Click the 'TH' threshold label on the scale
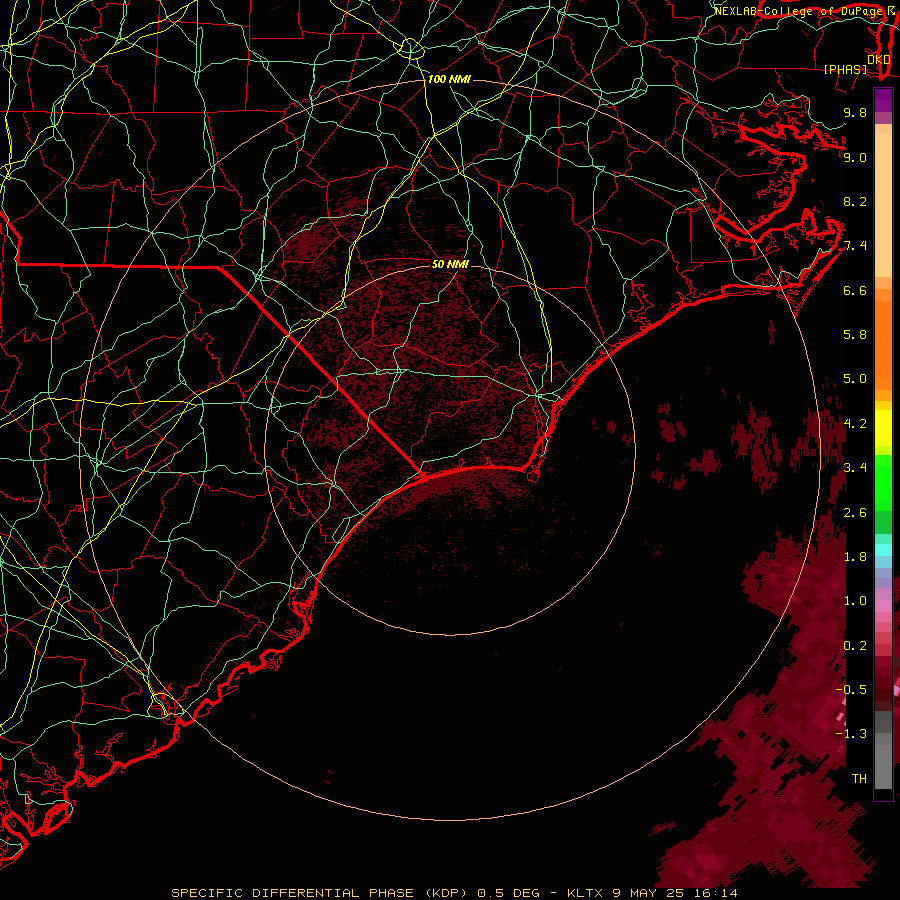The image size is (900, 900). [x=859, y=779]
